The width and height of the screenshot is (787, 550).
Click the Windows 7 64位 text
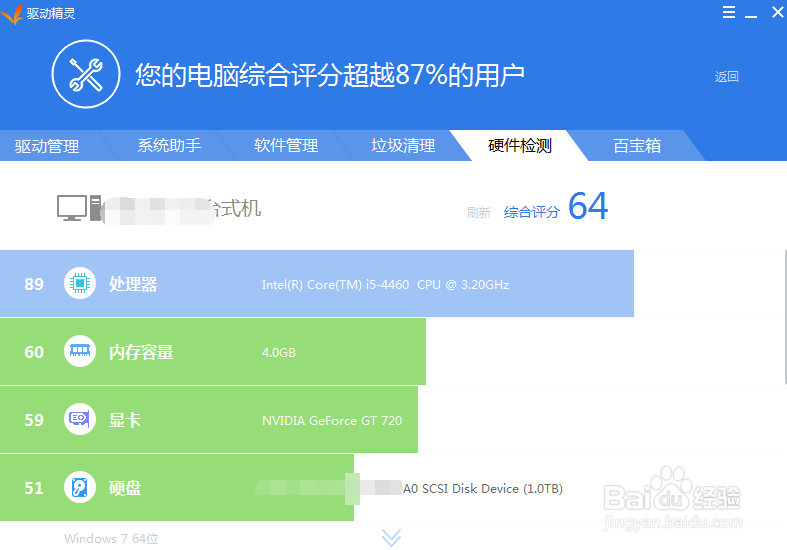111,538
